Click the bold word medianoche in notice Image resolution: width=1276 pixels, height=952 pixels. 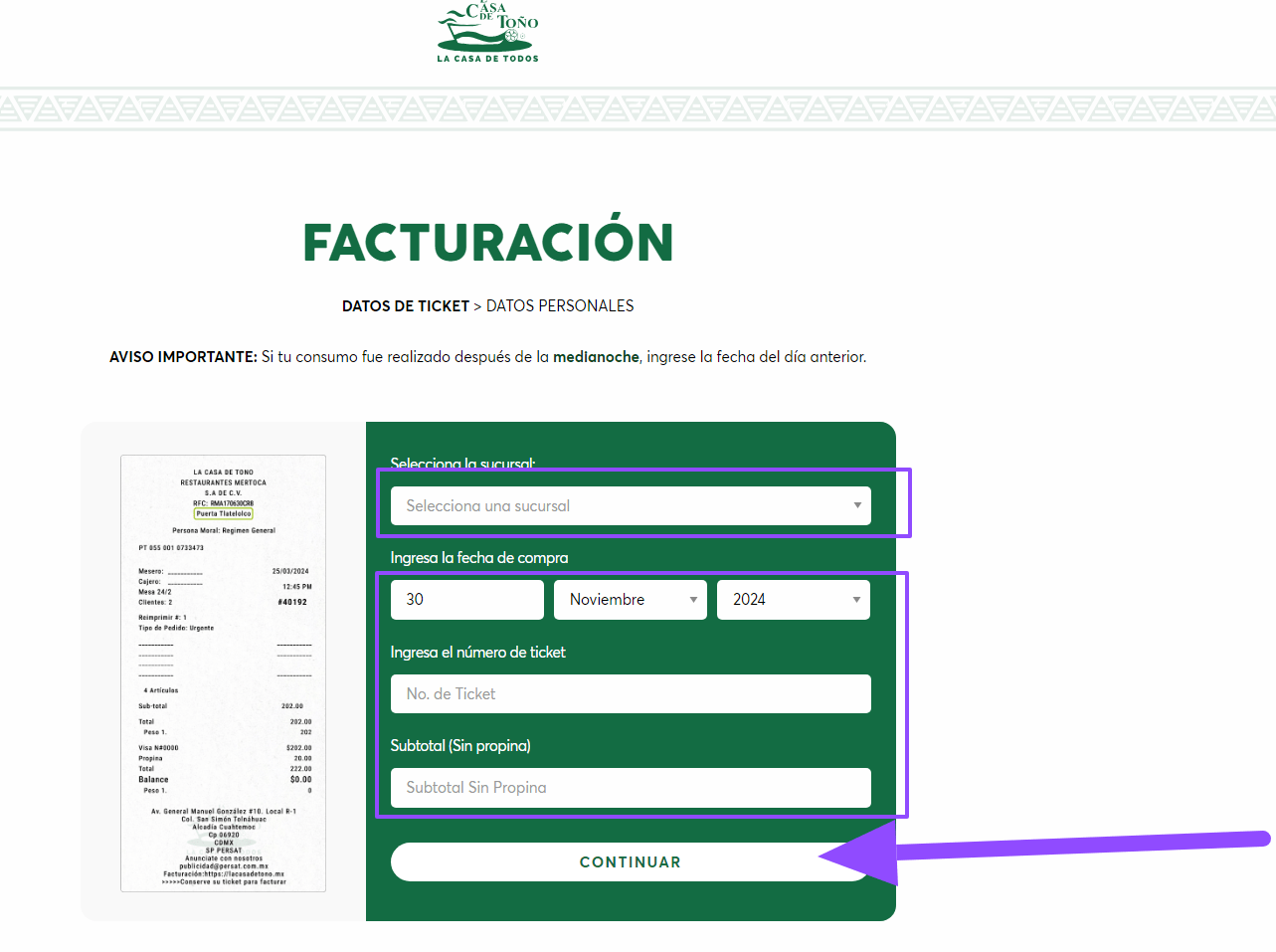(596, 357)
